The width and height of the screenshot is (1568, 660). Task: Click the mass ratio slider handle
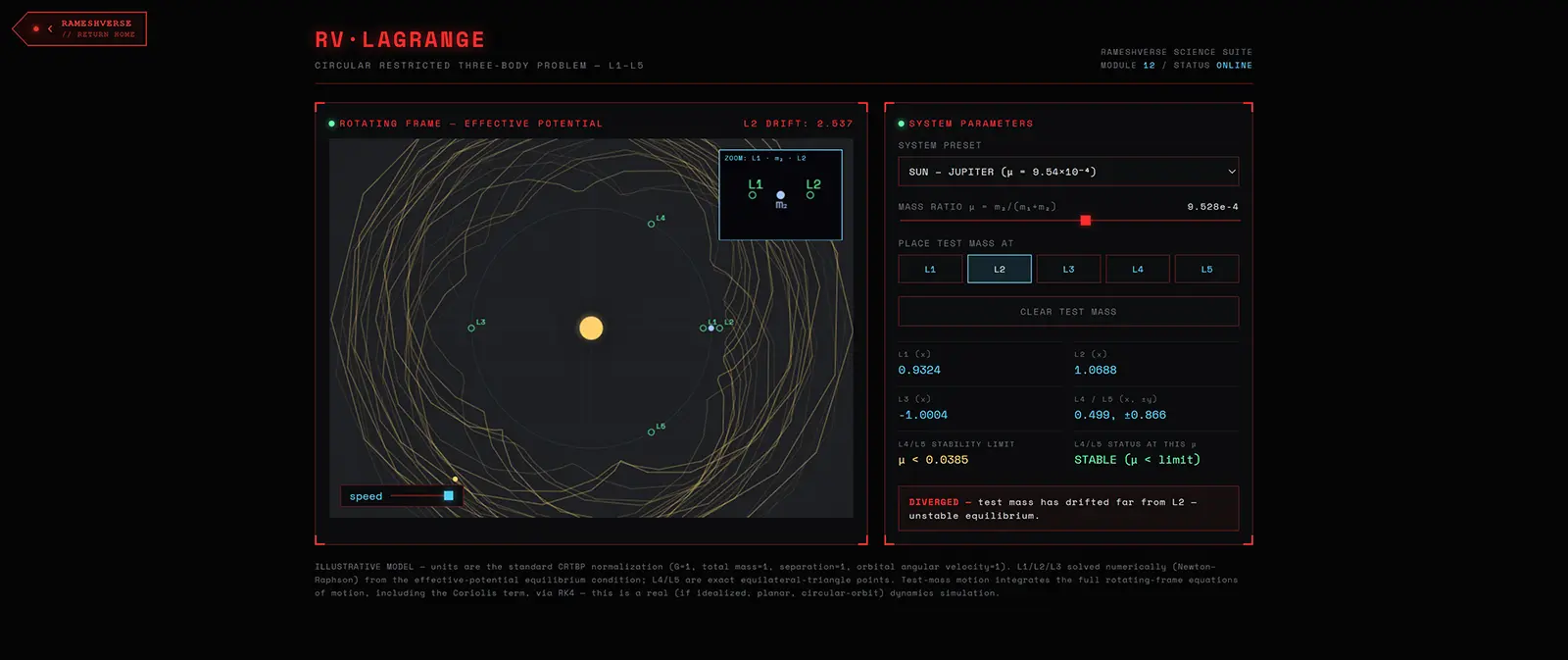point(1085,221)
